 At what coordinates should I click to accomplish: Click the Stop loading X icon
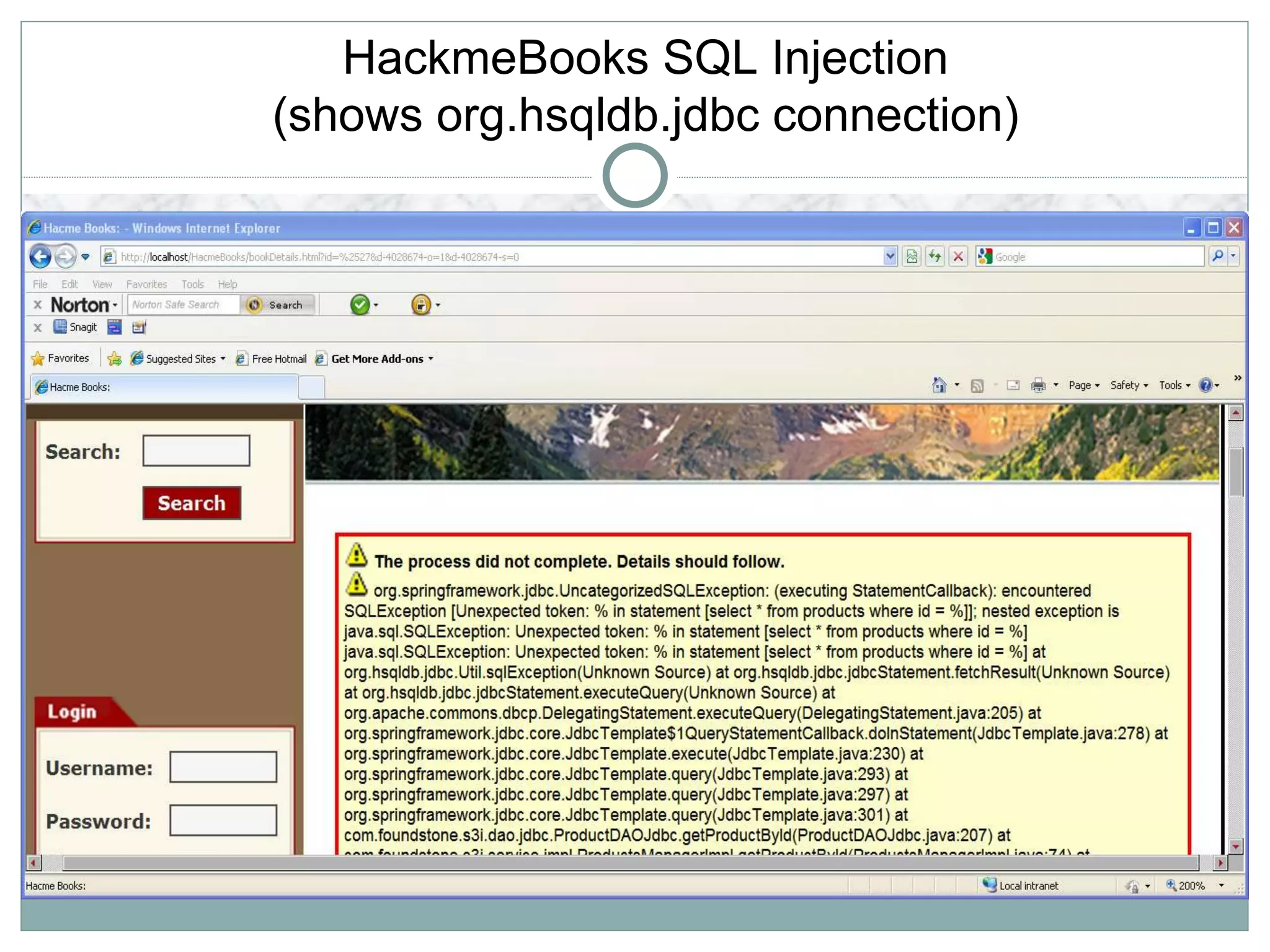tap(958, 257)
